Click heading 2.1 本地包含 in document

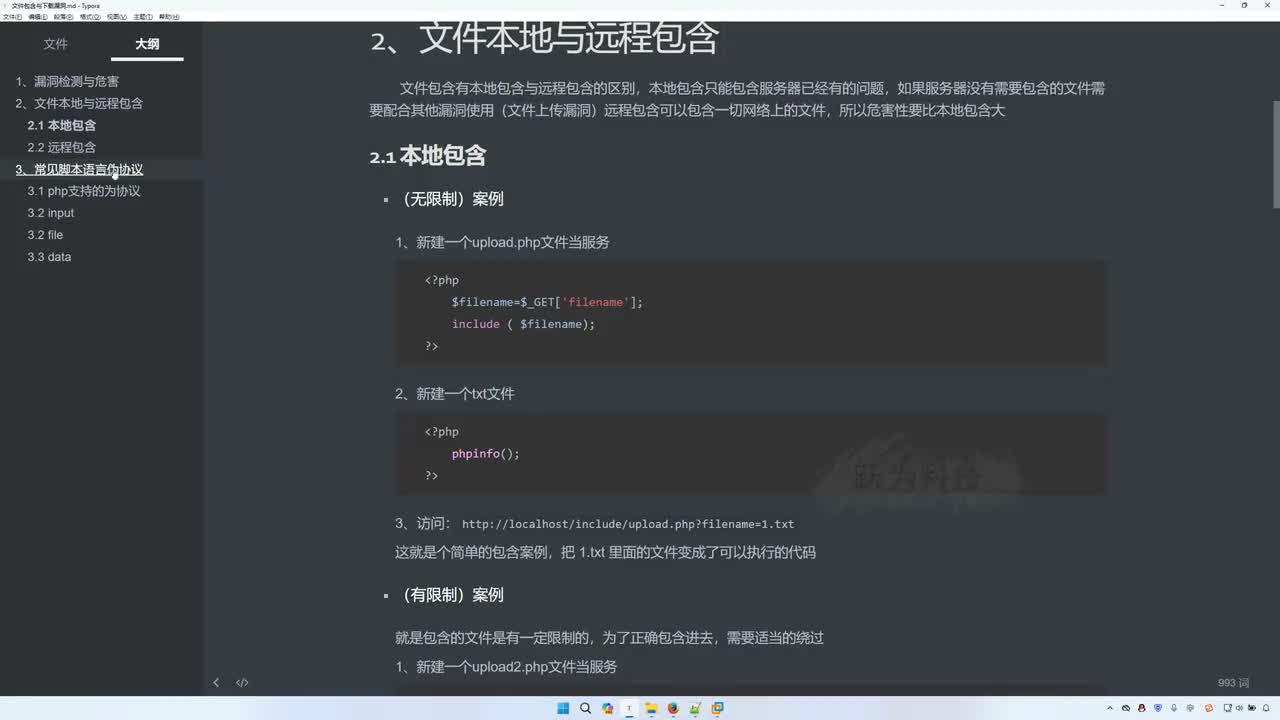coord(428,156)
